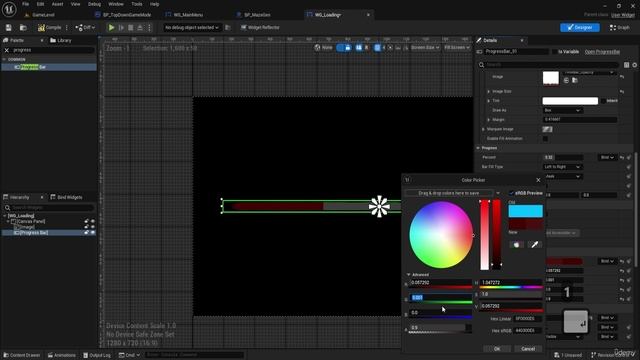Click on the color wheel
640x360 pixels.
click(441, 235)
